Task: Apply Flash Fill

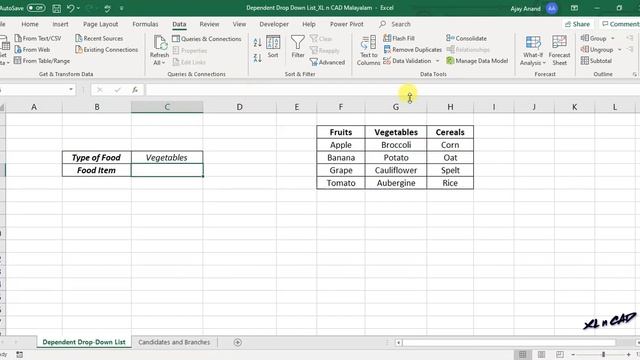Action: point(399,38)
